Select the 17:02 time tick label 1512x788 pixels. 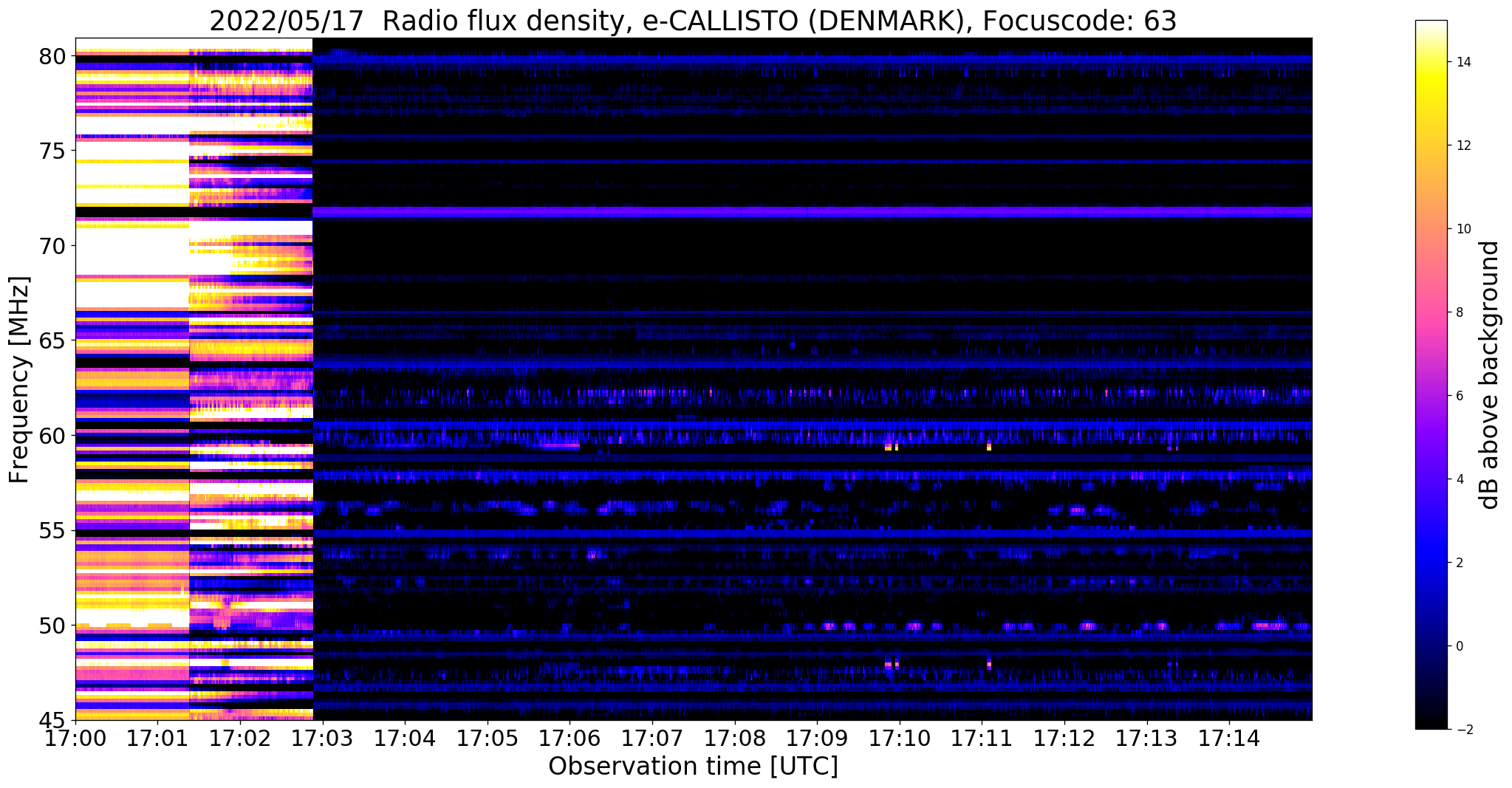[240, 739]
